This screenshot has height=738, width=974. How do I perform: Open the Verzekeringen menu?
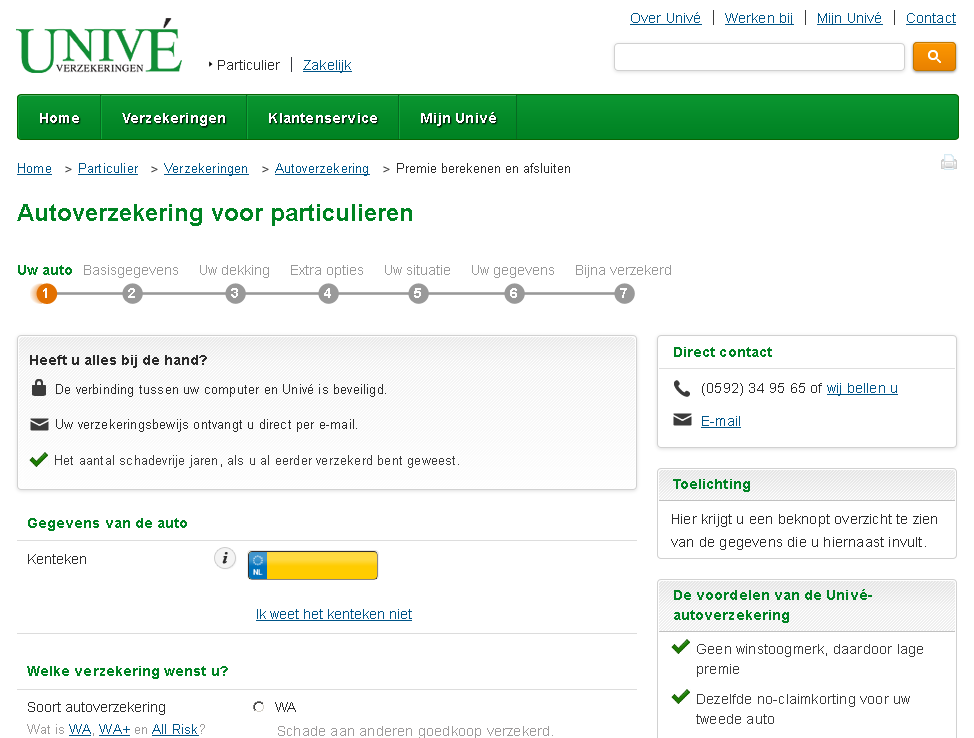(174, 118)
